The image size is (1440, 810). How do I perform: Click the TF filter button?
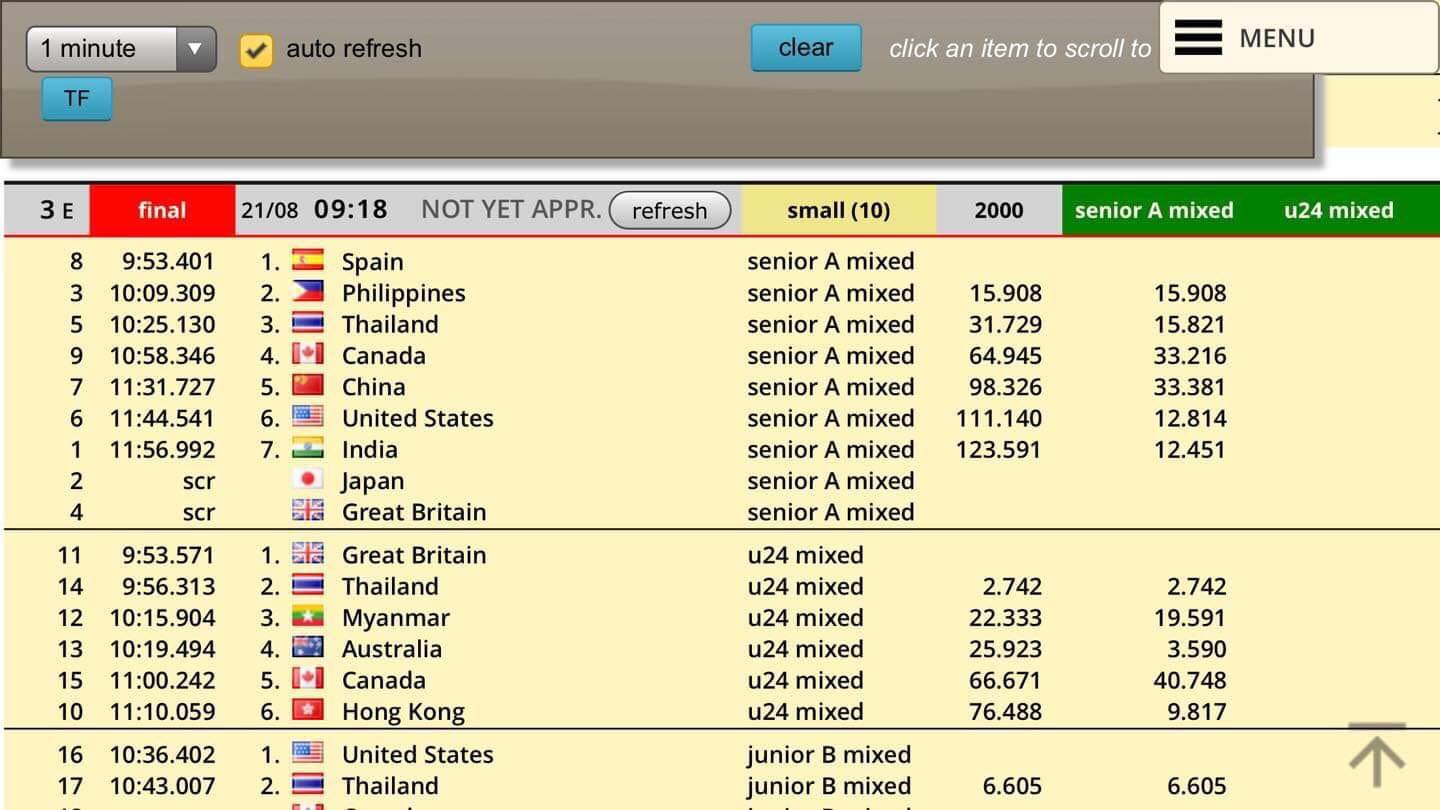[76, 98]
